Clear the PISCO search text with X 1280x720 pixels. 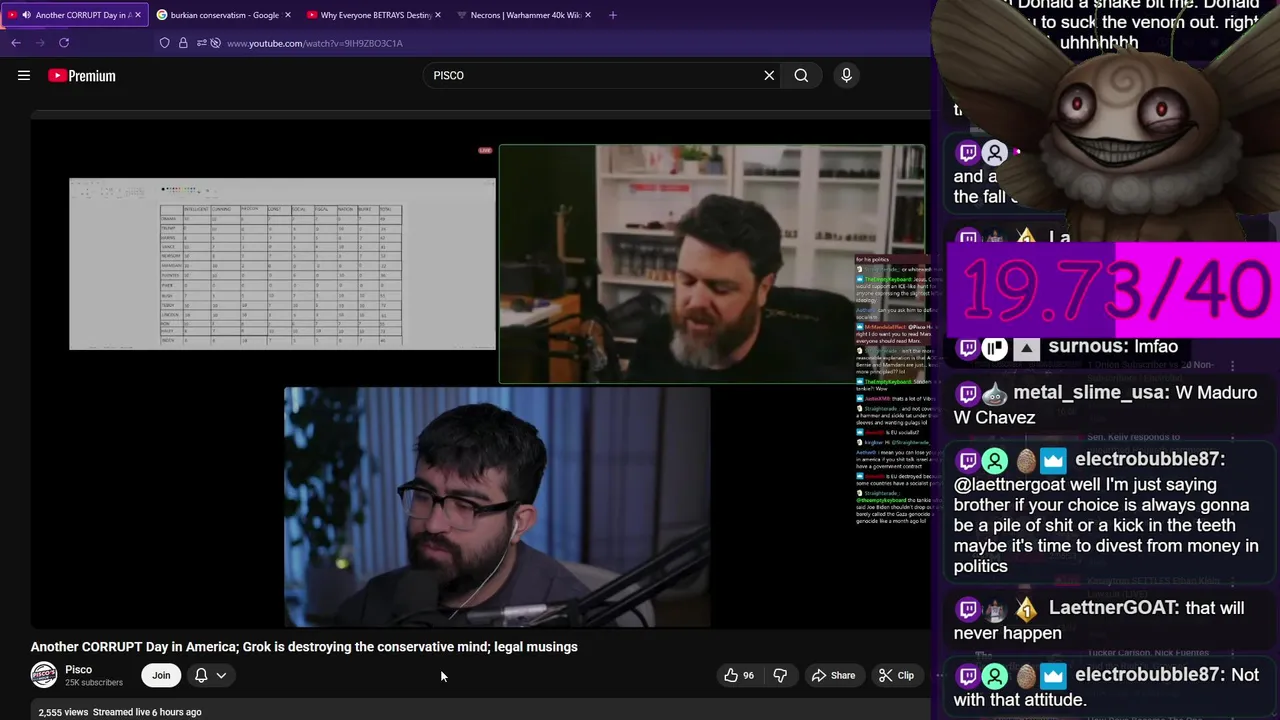769,75
